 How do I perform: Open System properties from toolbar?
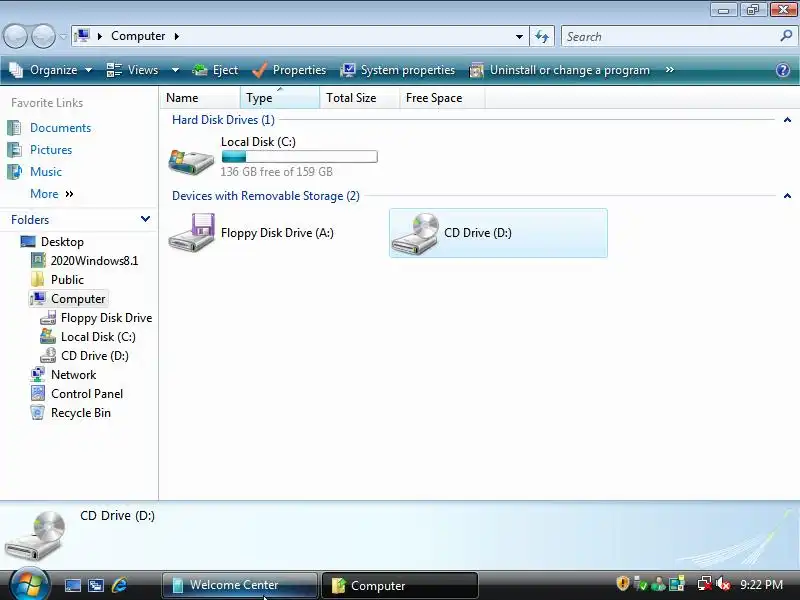click(x=398, y=70)
